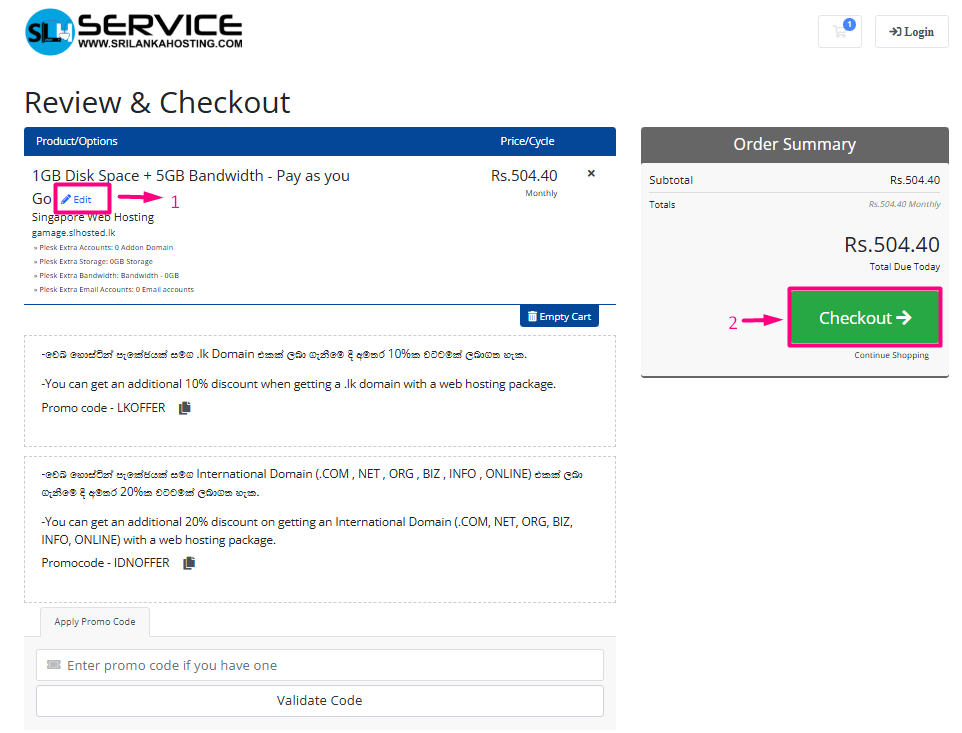
Task: Click the ticket icon in promo field
Action: (x=54, y=665)
